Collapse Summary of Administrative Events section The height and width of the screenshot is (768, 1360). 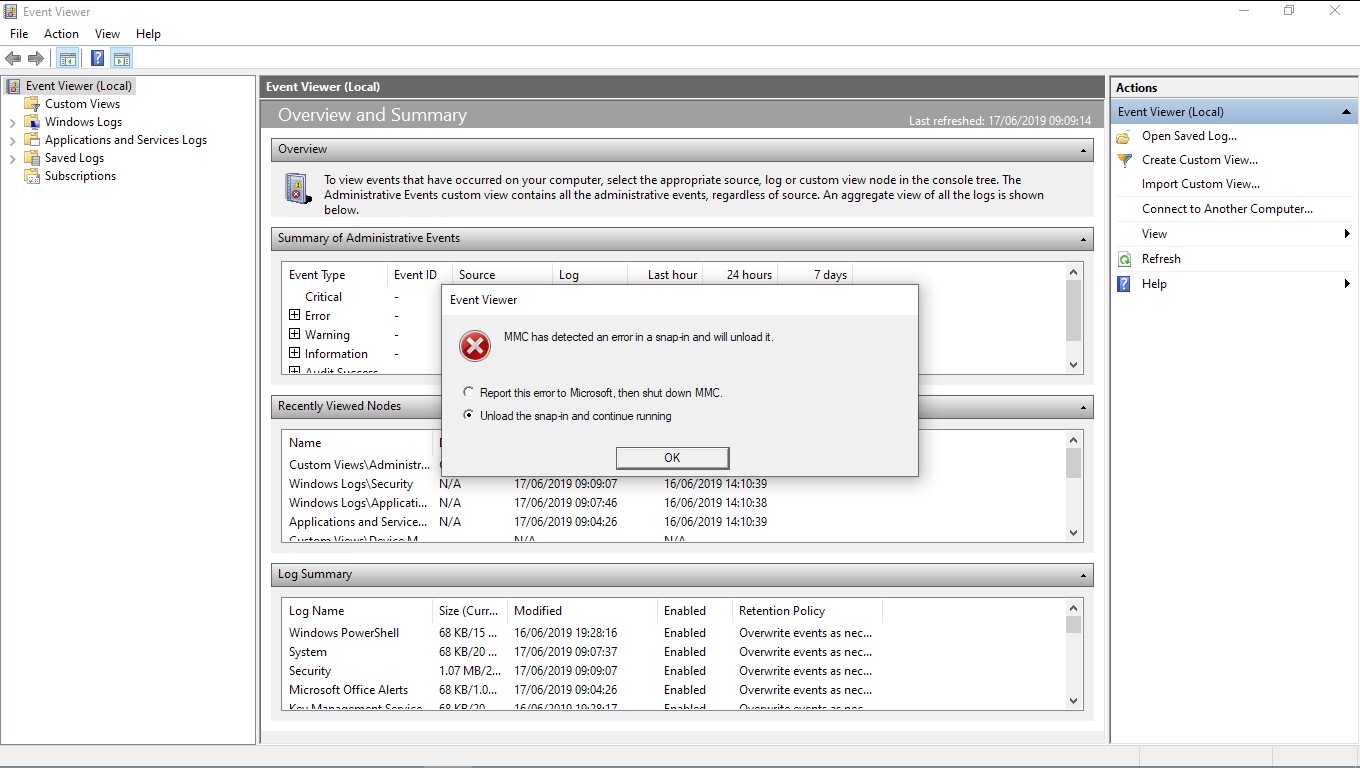coord(1083,239)
